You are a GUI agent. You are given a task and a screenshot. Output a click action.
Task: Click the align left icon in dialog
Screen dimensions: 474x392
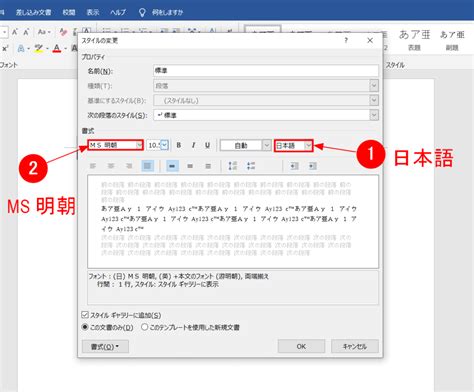point(93,166)
